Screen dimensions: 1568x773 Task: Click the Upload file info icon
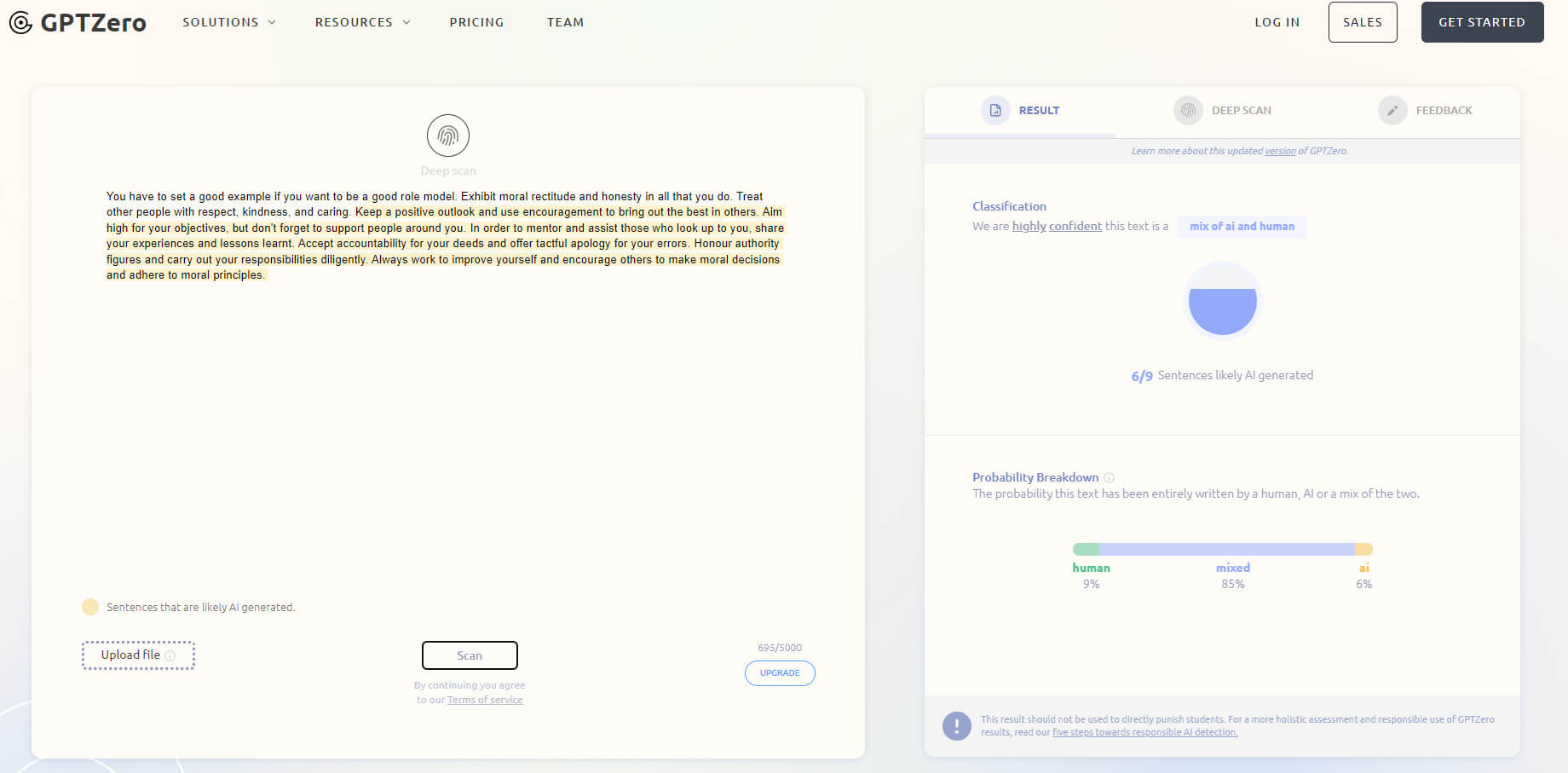(170, 655)
